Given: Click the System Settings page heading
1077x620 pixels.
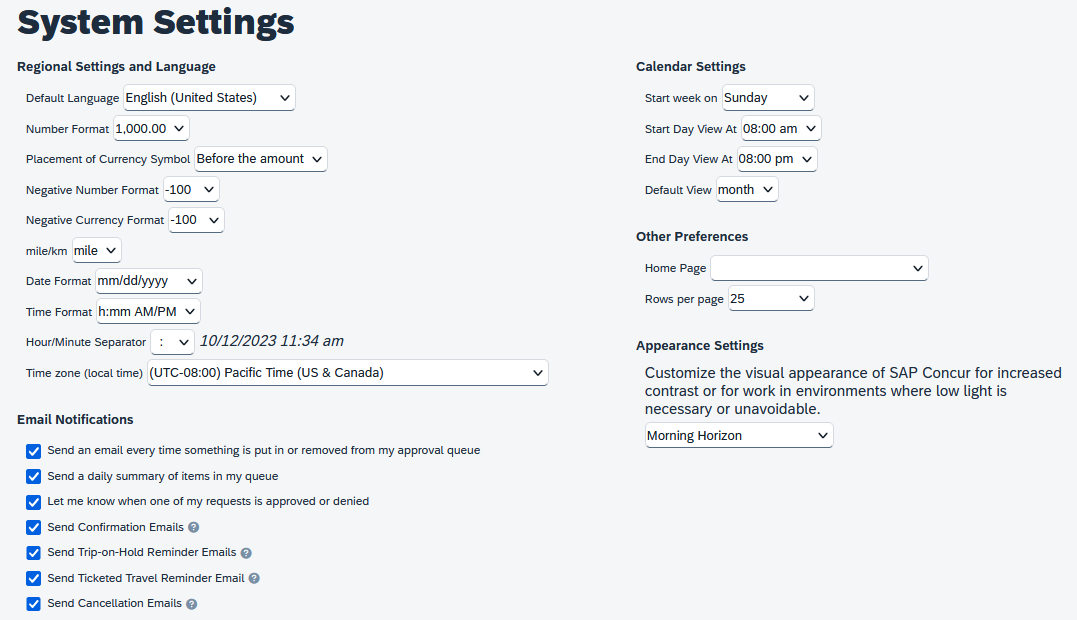Looking at the screenshot, I should [x=155, y=21].
